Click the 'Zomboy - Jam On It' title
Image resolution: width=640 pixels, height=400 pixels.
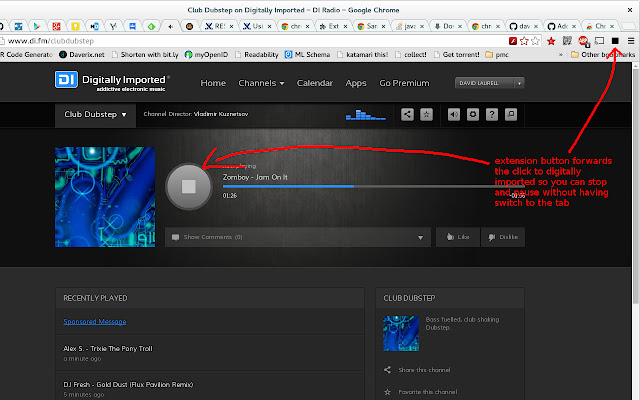pos(255,177)
